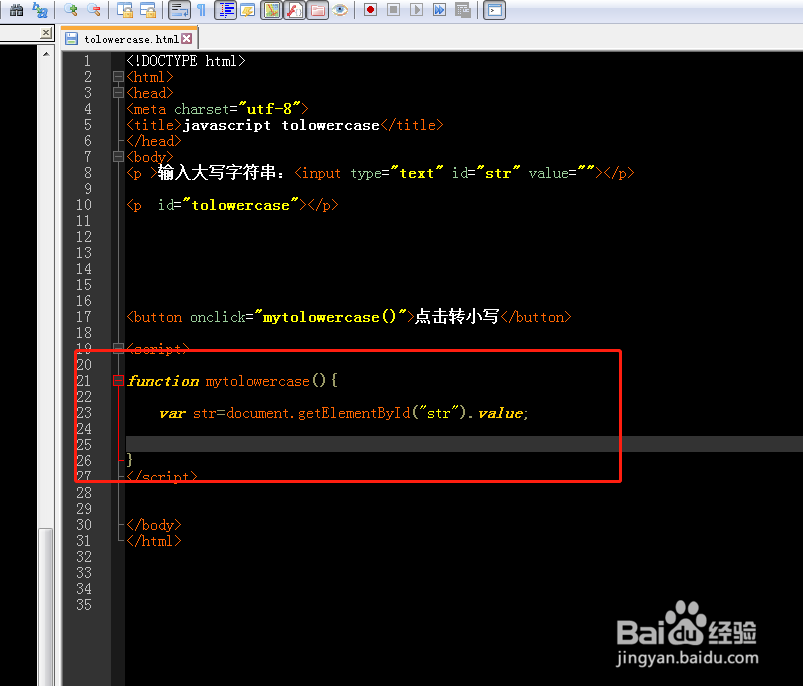Click the left panel scroll-up arrow
This screenshot has width=803, height=686.
click(x=46, y=53)
